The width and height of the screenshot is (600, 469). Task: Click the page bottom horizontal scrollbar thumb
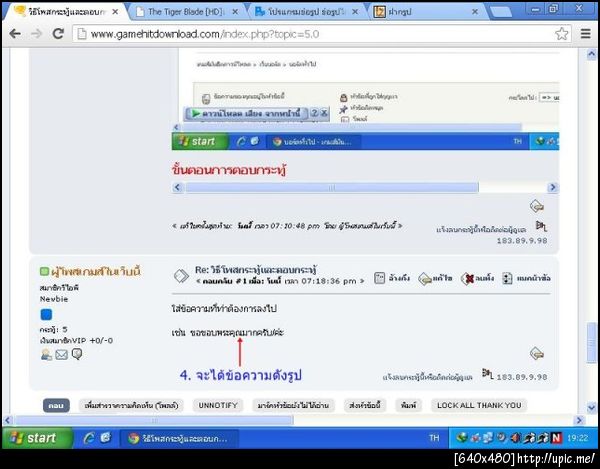[154, 420]
